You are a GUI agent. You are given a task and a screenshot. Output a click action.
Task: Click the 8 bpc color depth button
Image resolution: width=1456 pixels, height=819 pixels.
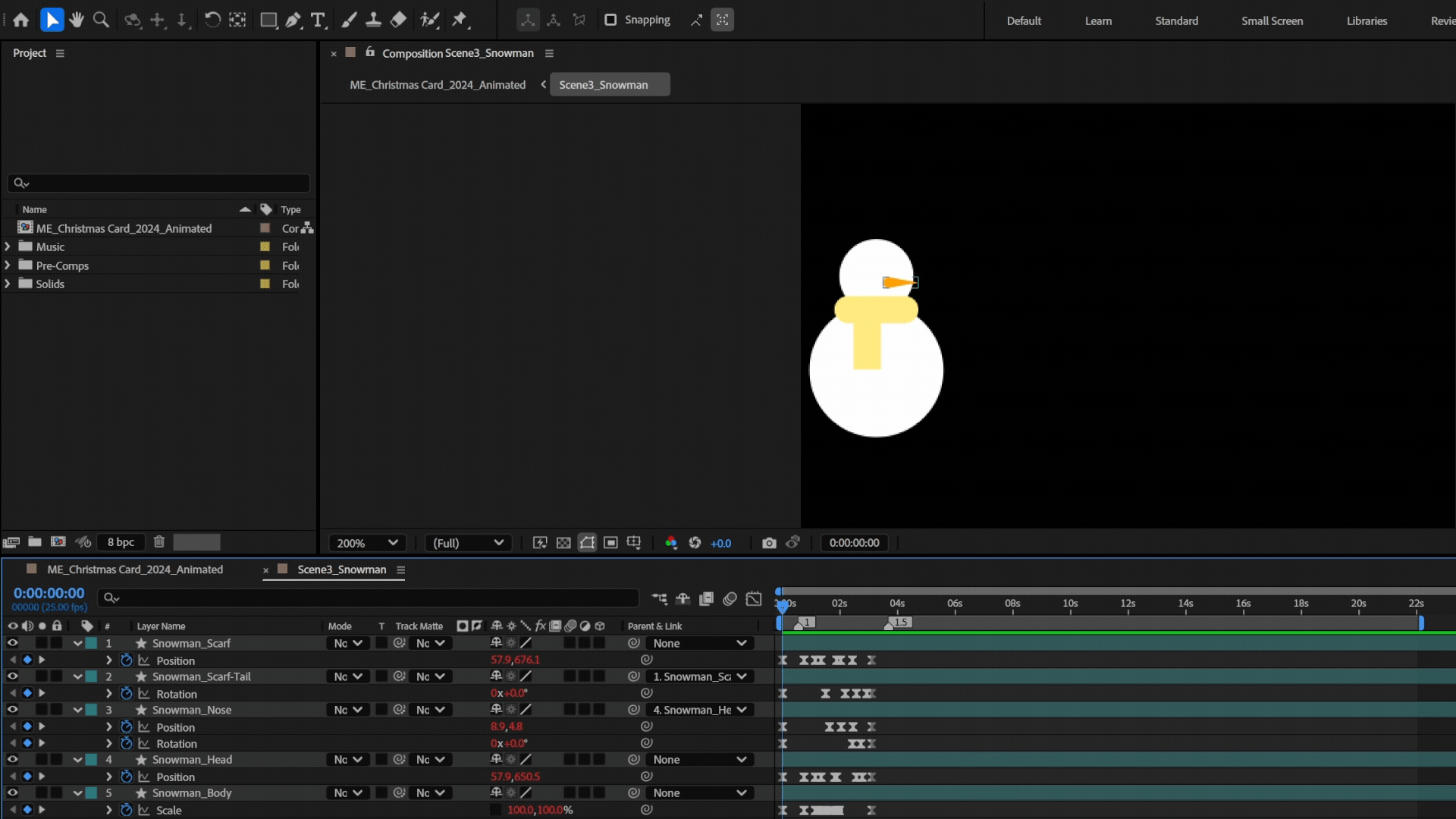pos(121,541)
